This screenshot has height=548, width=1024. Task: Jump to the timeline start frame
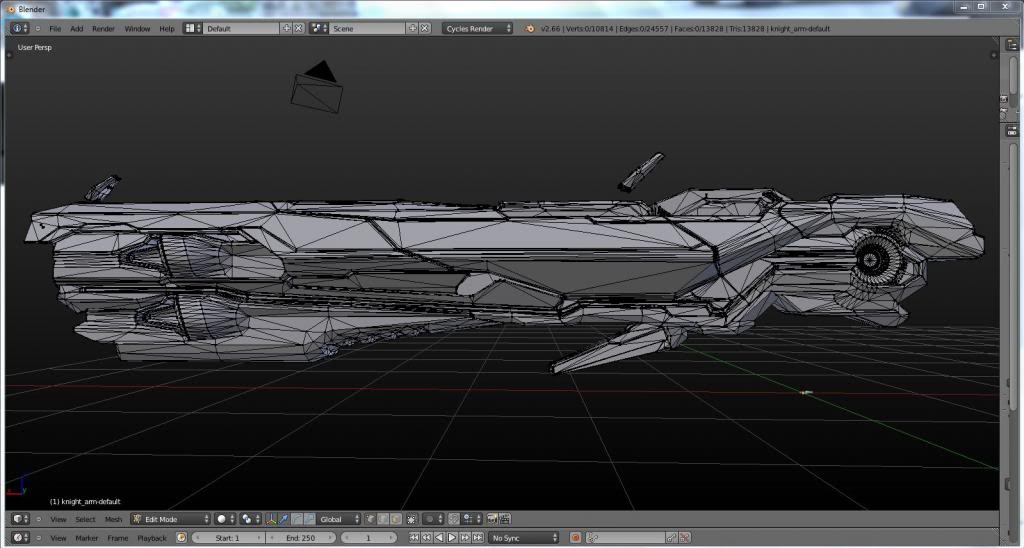click(415, 538)
